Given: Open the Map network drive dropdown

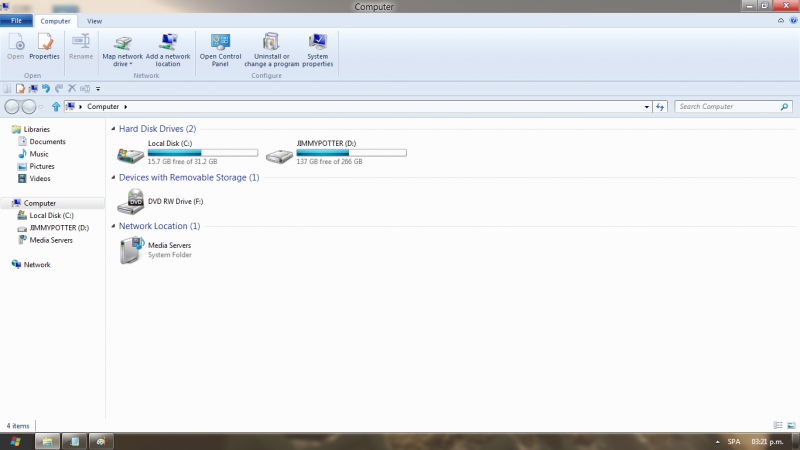Looking at the screenshot, I should (123, 64).
